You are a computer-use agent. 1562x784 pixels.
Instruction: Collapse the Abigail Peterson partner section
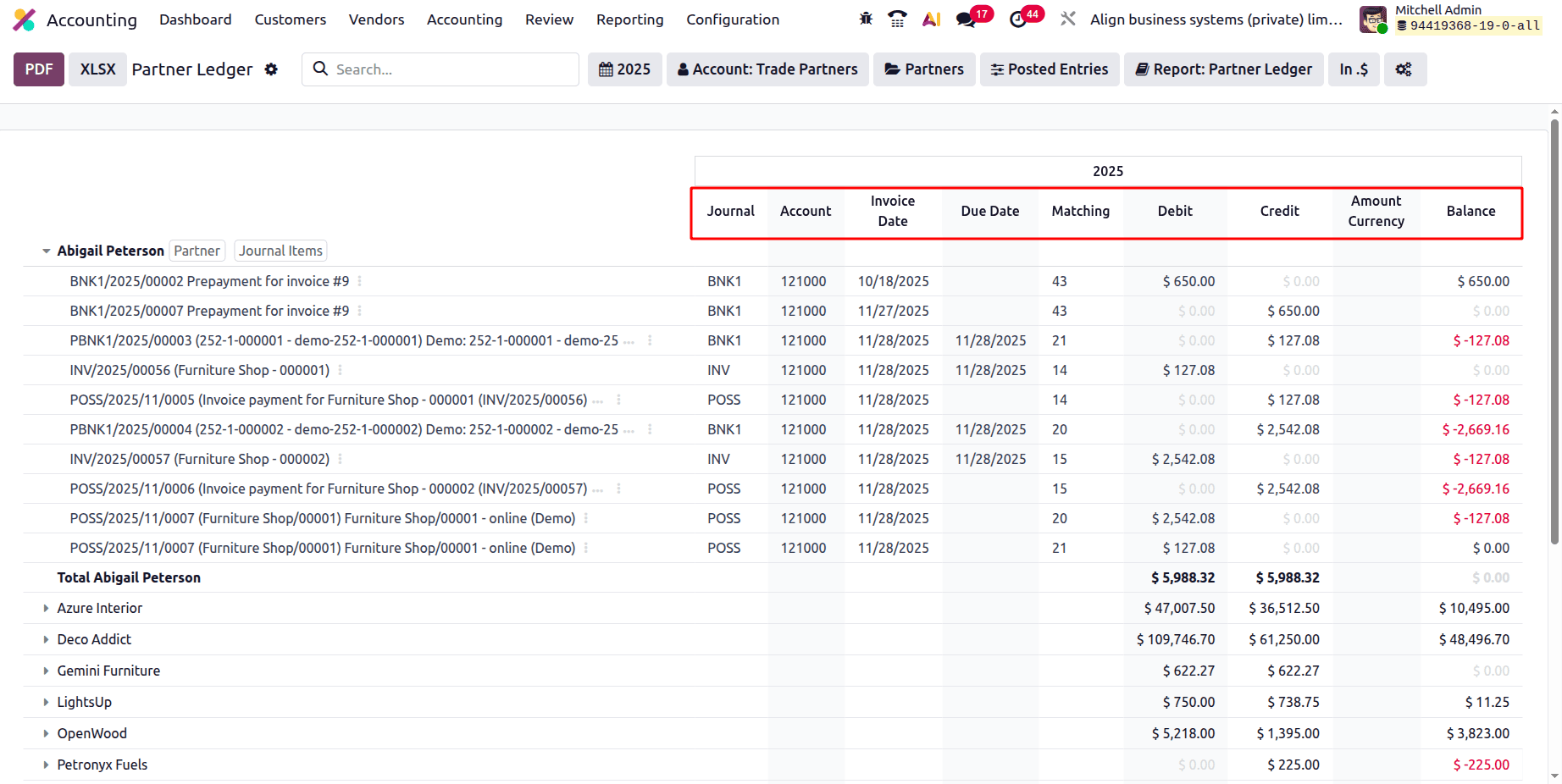tap(46, 251)
